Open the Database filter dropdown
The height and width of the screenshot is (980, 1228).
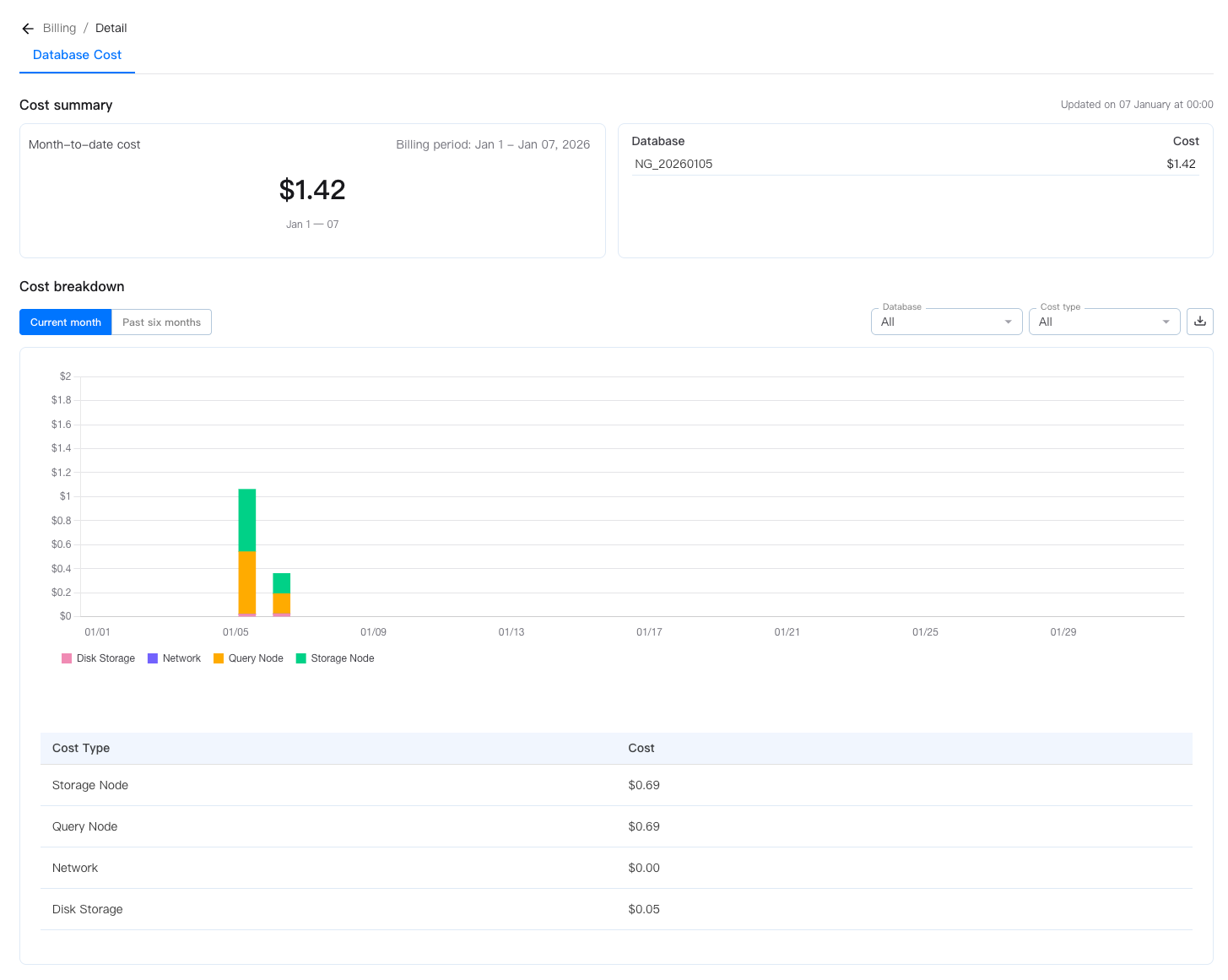point(945,322)
